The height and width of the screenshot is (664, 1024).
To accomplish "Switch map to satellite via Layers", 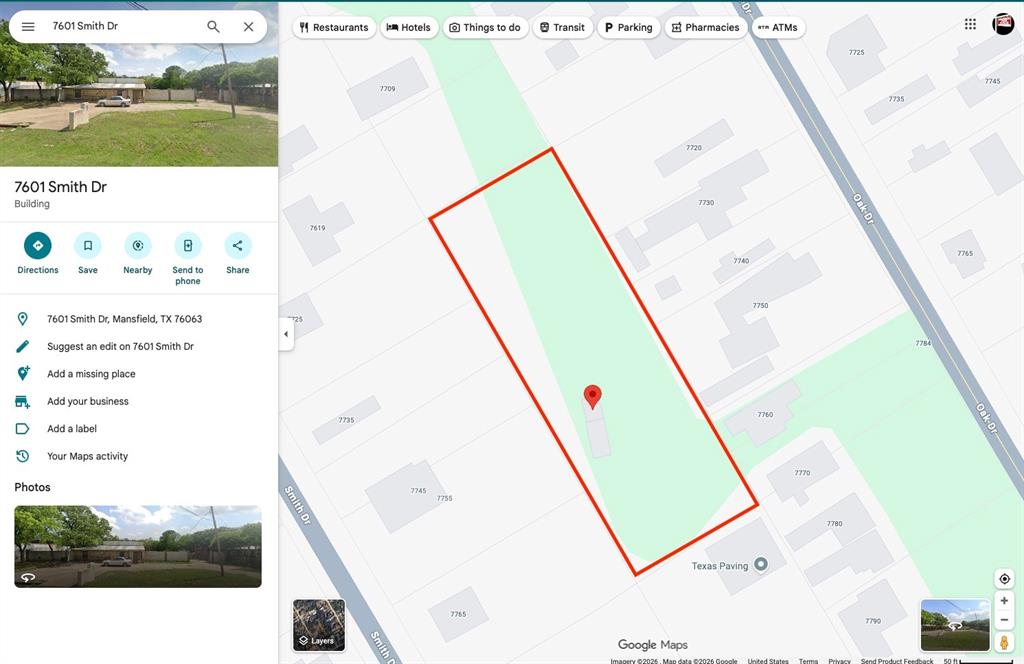I will tap(319, 625).
